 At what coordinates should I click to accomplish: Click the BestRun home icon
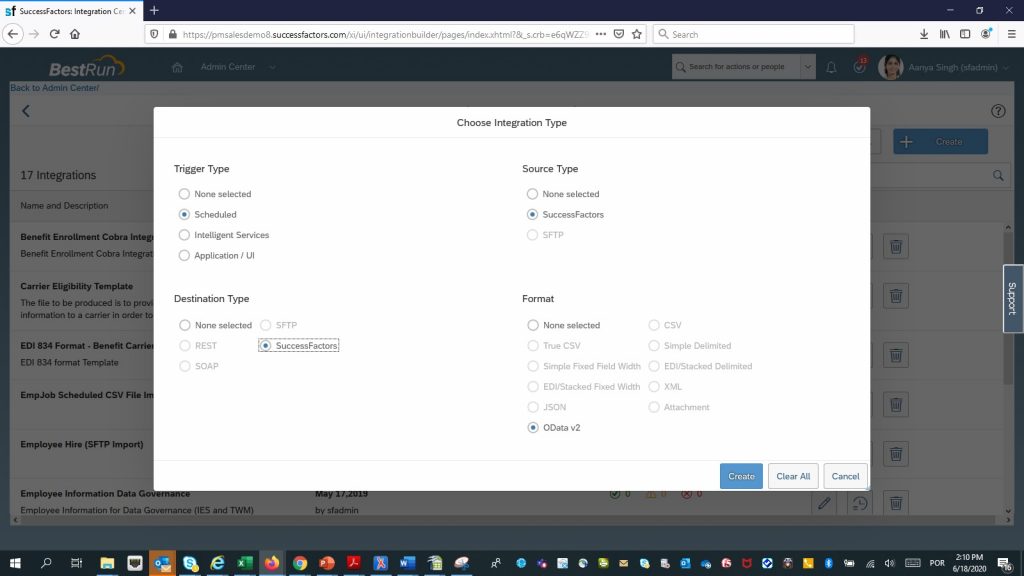tap(177, 67)
